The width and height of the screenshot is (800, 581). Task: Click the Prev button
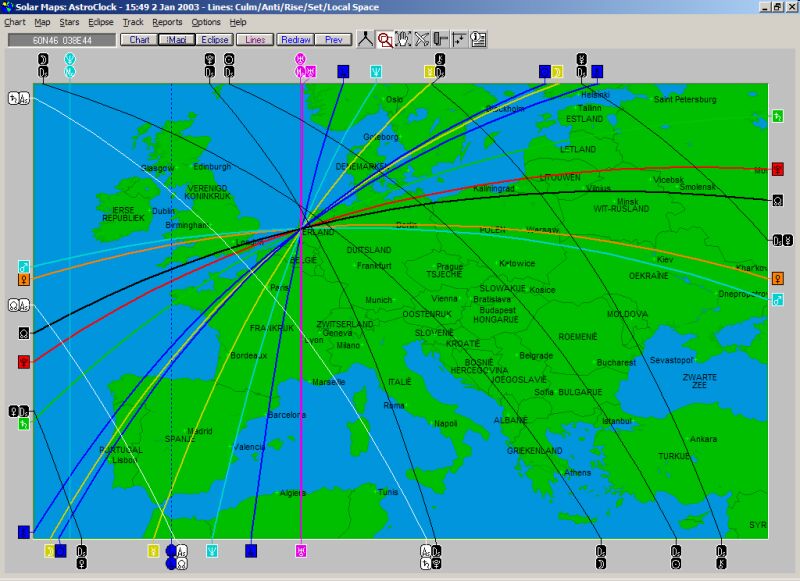[x=334, y=40]
